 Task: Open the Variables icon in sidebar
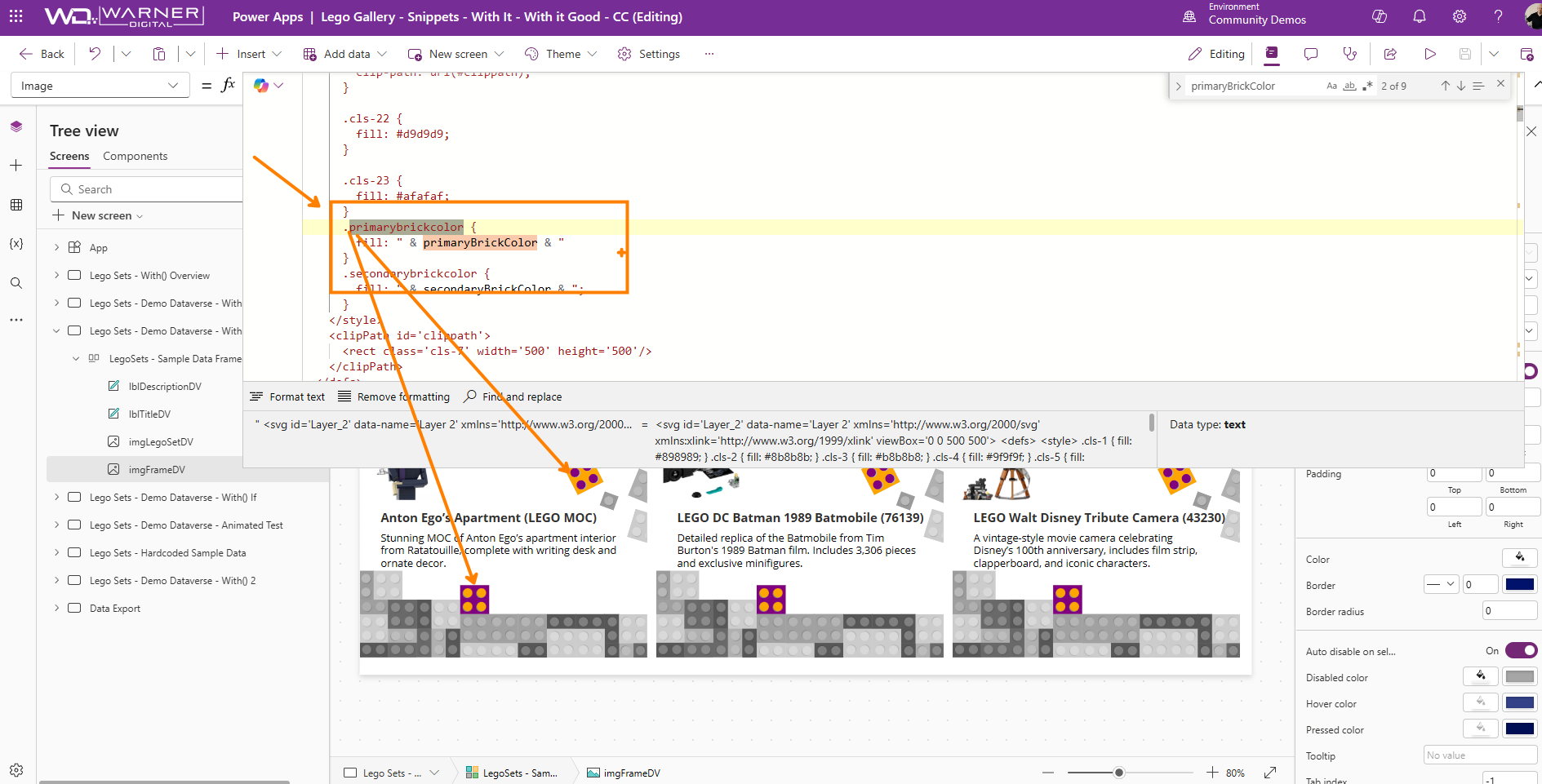point(16,244)
